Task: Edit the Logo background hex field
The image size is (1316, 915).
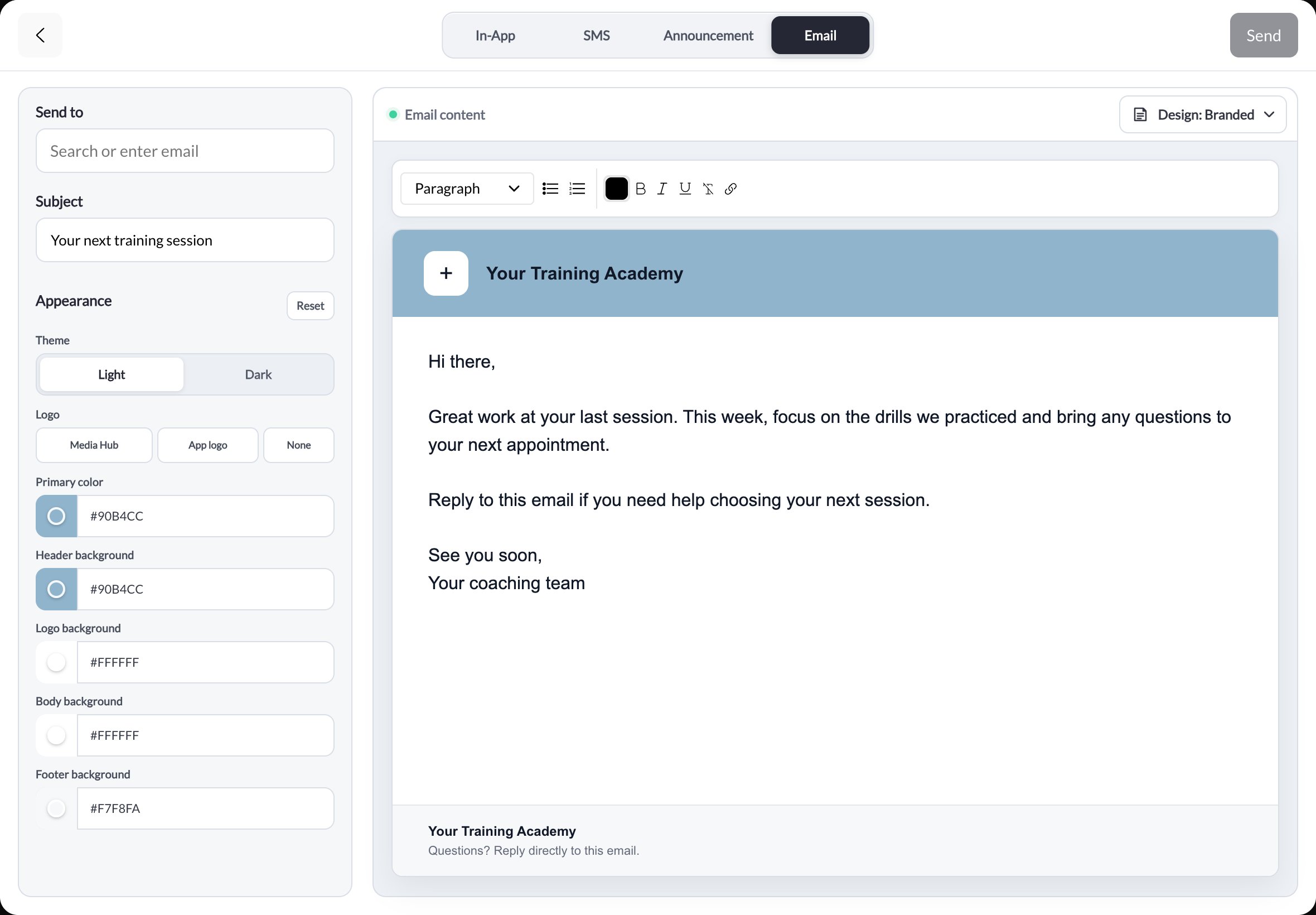Action: 205,662
